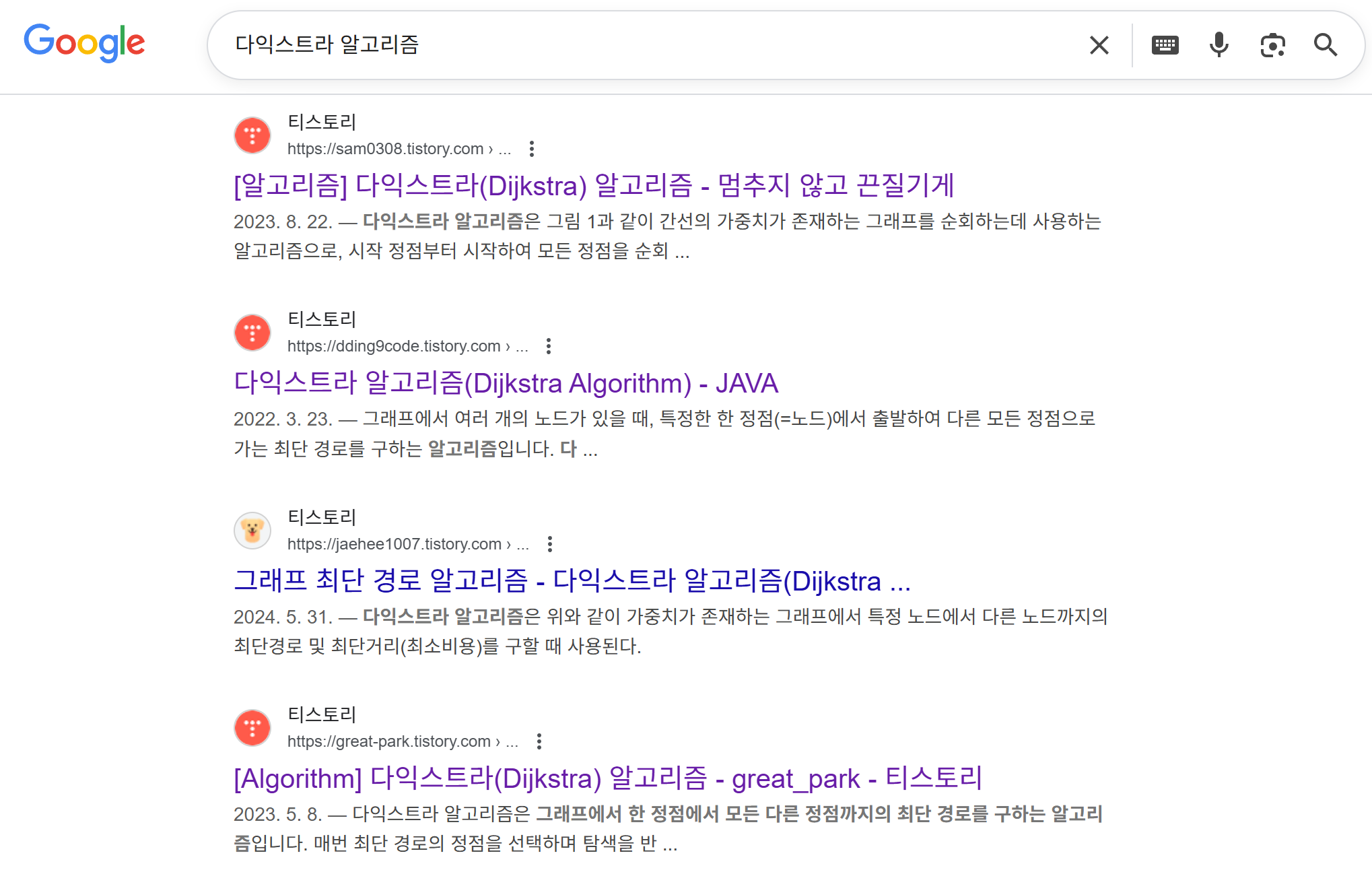Open more options for great-park.tistory.com result
Image resolution: width=1372 pixels, height=870 pixels.
click(x=539, y=741)
